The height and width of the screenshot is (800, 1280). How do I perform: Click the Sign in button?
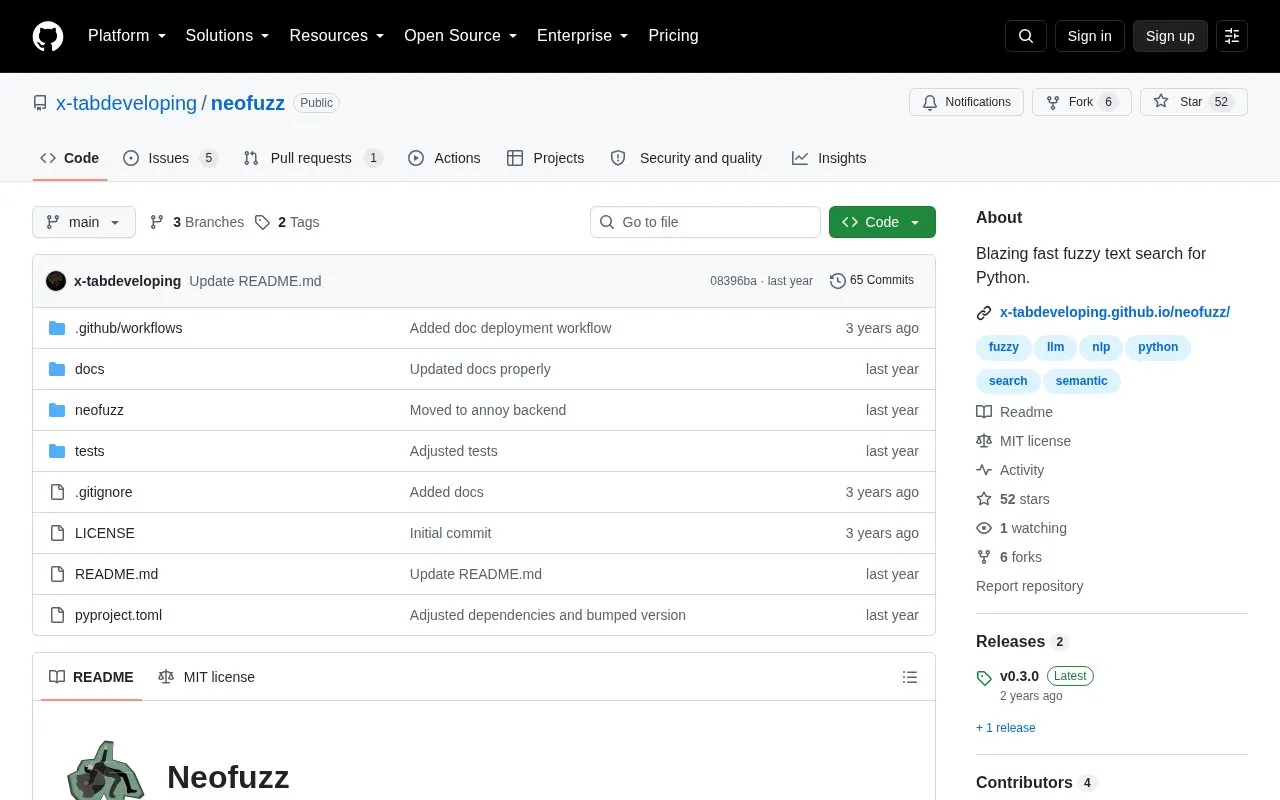pos(1089,36)
